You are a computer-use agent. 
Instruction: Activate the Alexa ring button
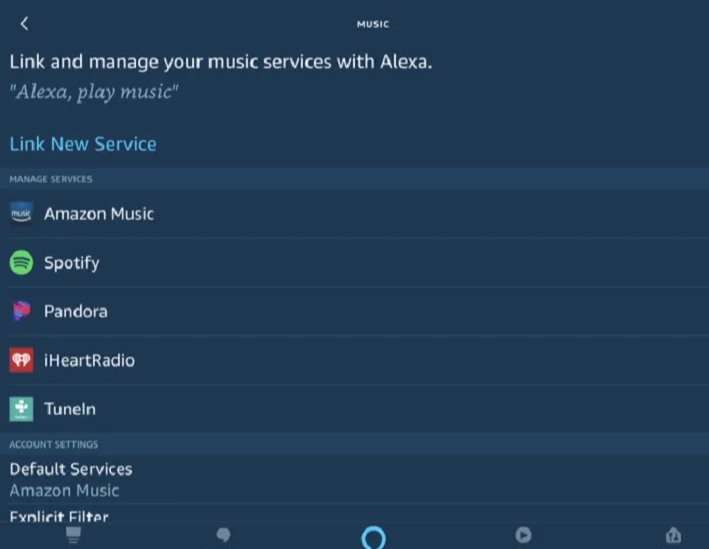pyautogui.click(x=373, y=537)
